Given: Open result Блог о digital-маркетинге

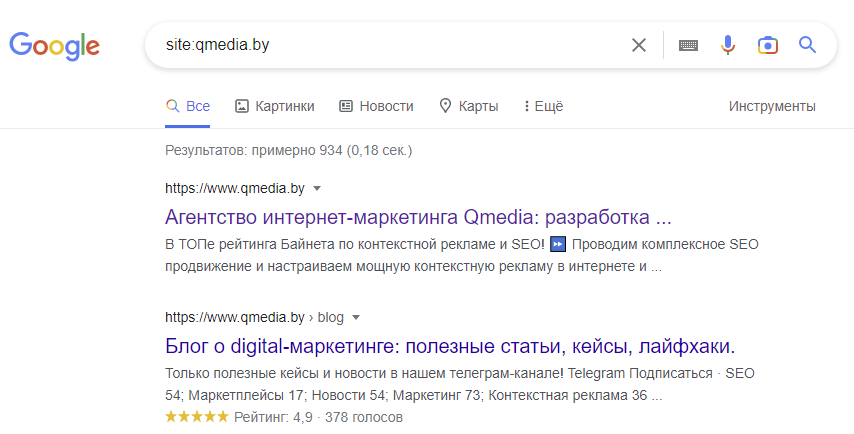Looking at the screenshot, I should point(450,346).
